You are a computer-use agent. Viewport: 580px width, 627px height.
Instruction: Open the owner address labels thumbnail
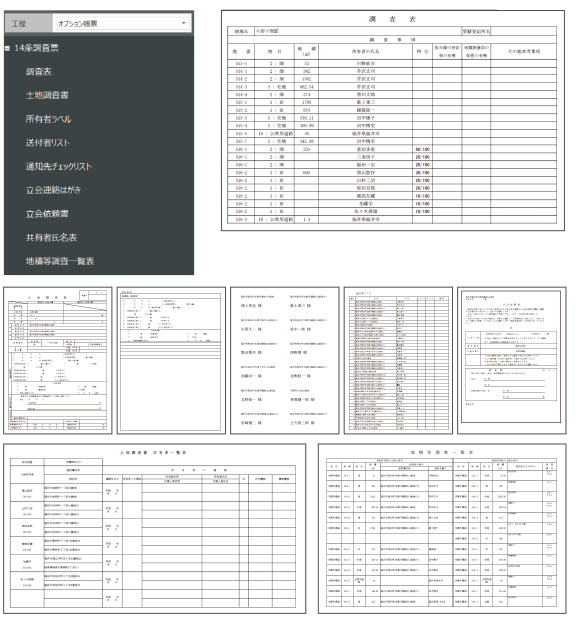285,360
